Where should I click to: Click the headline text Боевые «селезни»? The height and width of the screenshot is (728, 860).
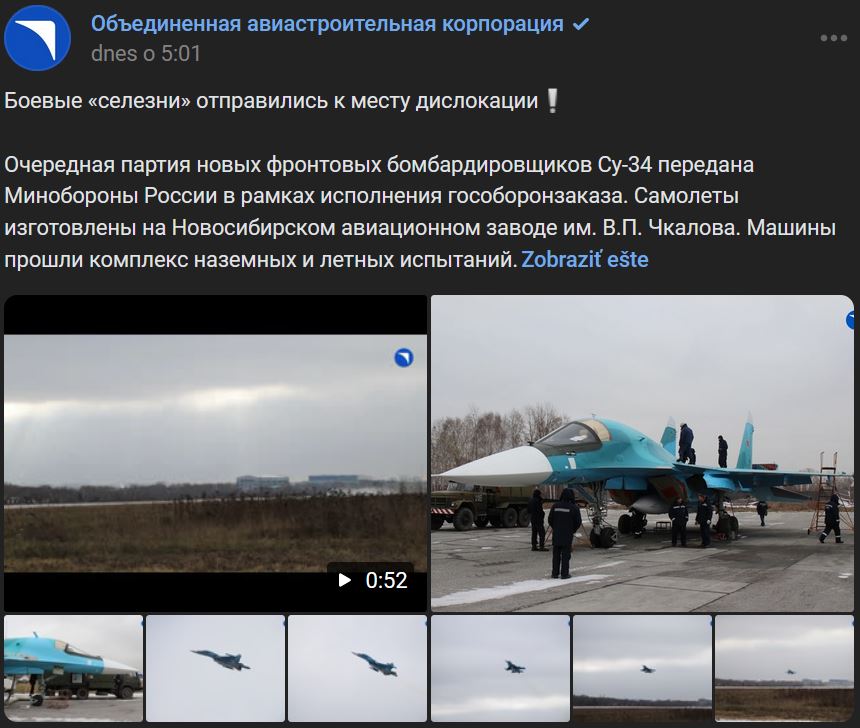click(98, 101)
